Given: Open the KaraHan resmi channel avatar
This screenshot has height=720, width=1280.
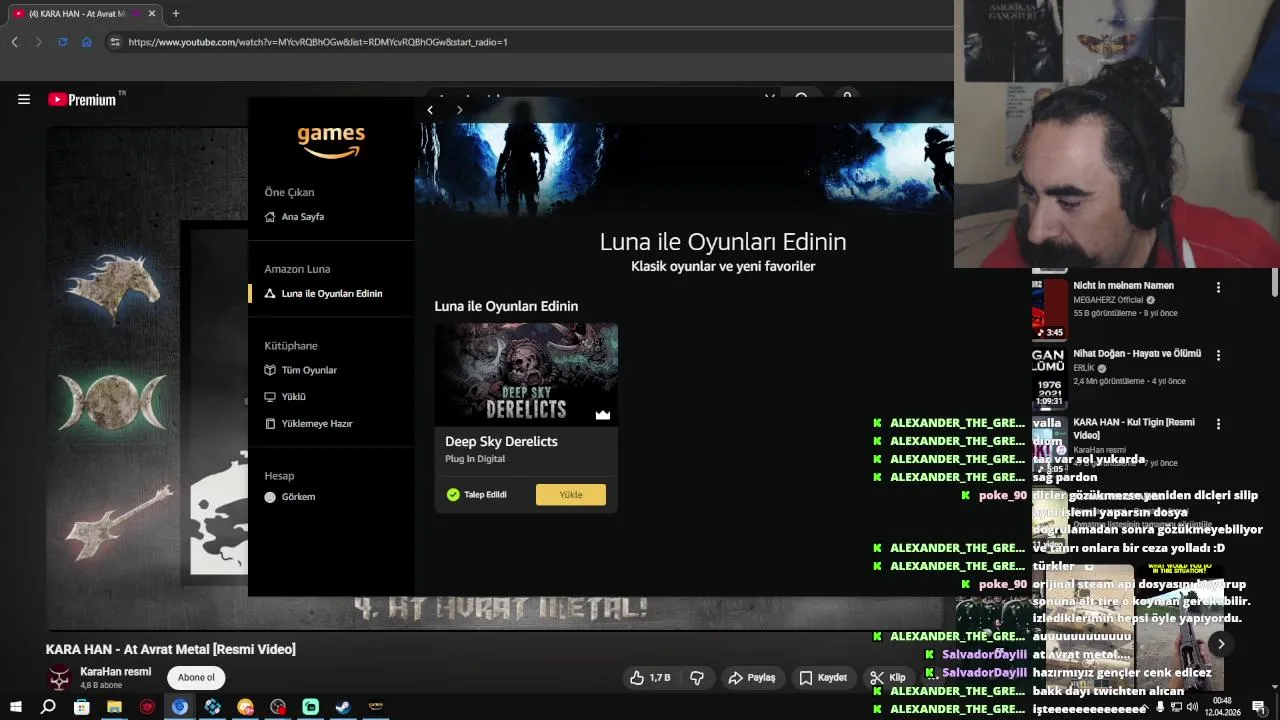Looking at the screenshot, I should [x=61, y=678].
